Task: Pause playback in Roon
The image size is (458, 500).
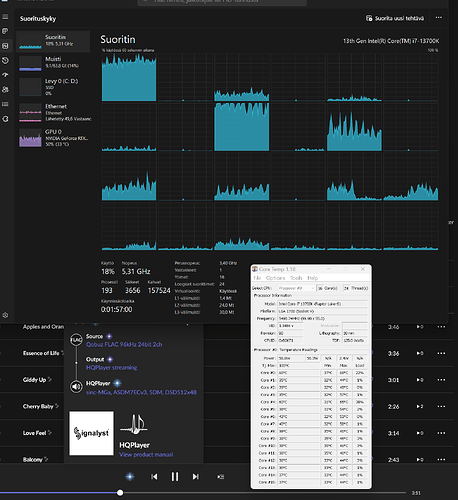Action: pyautogui.click(x=175, y=477)
